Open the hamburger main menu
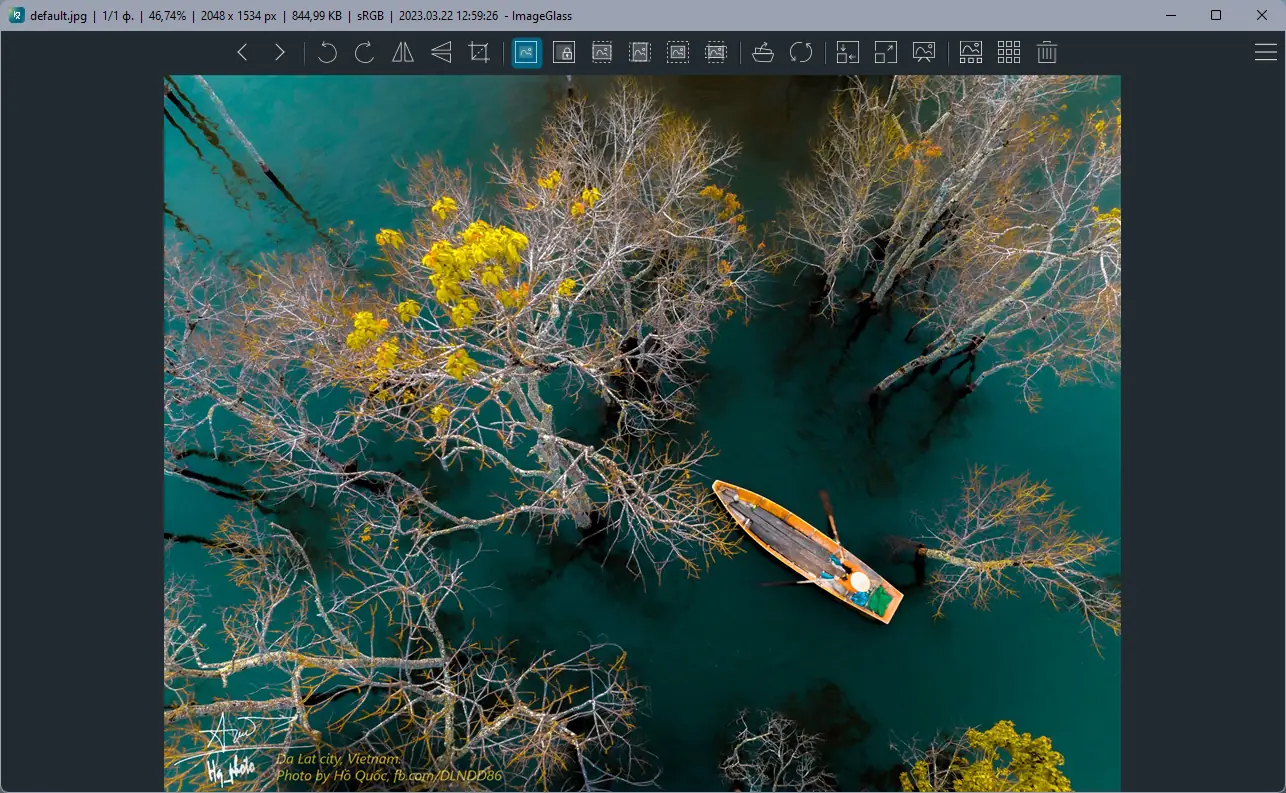The image size is (1286, 793). point(1265,53)
